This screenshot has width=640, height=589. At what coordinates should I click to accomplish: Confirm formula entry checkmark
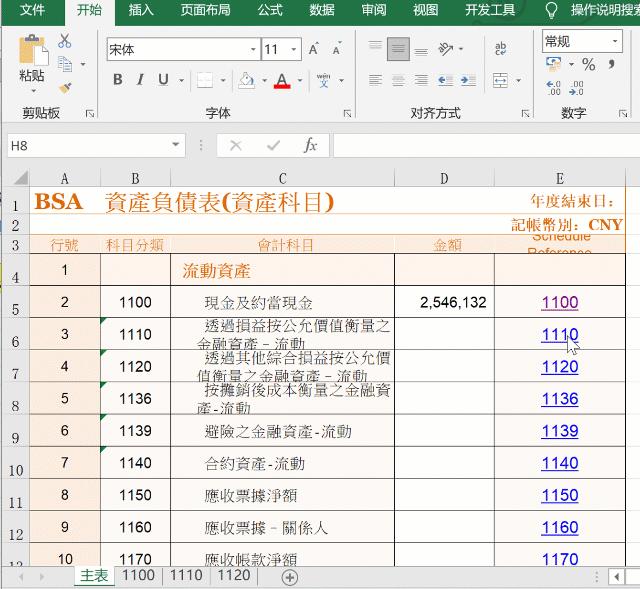pos(273,145)
